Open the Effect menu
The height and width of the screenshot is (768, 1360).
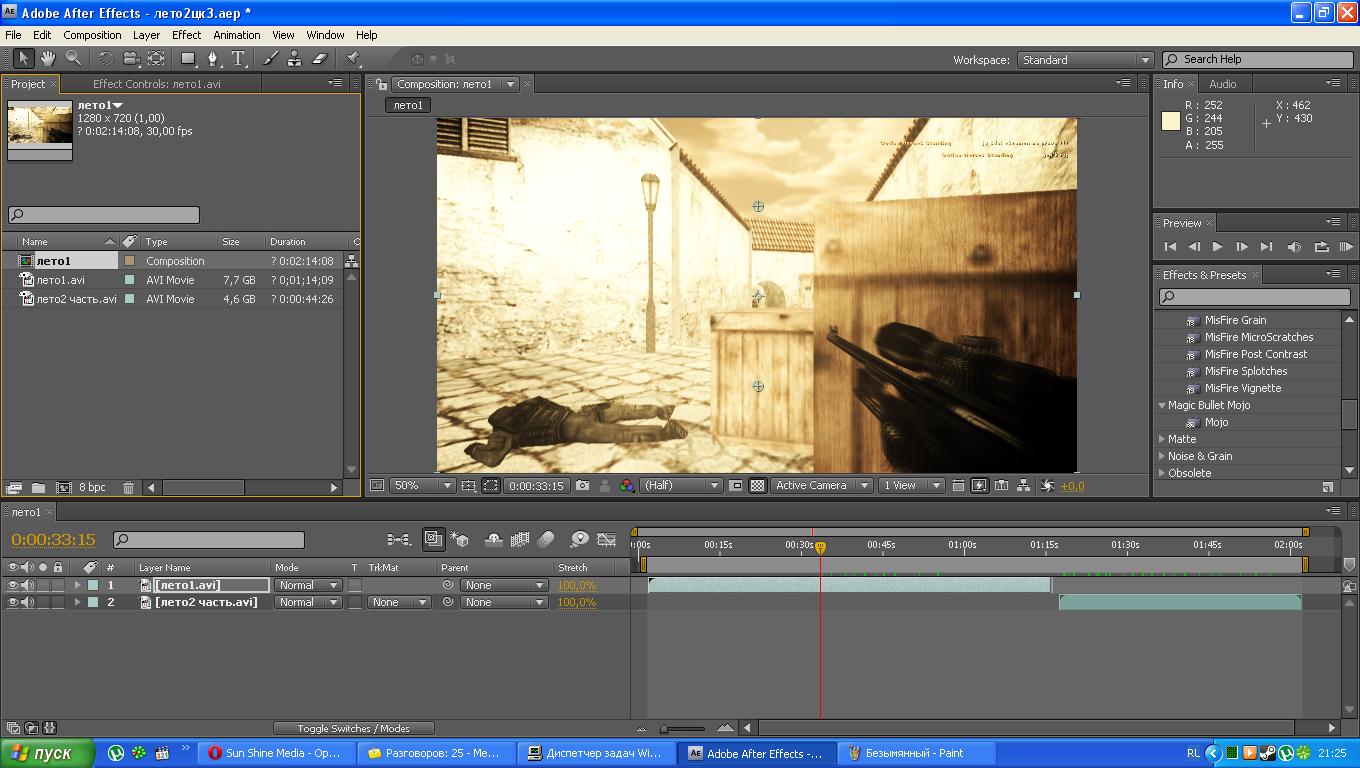186,34
